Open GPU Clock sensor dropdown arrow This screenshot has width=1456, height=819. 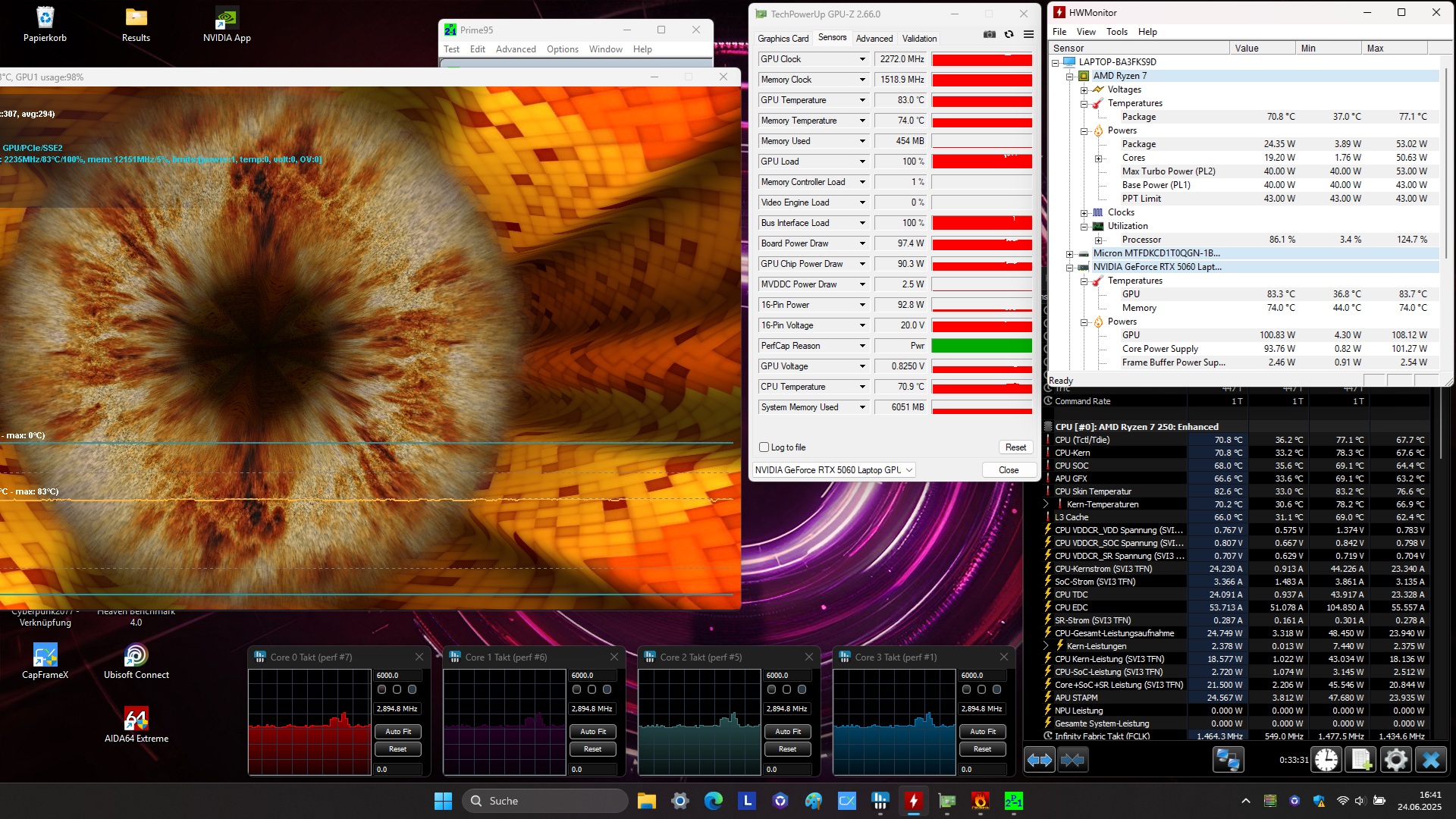862,59
